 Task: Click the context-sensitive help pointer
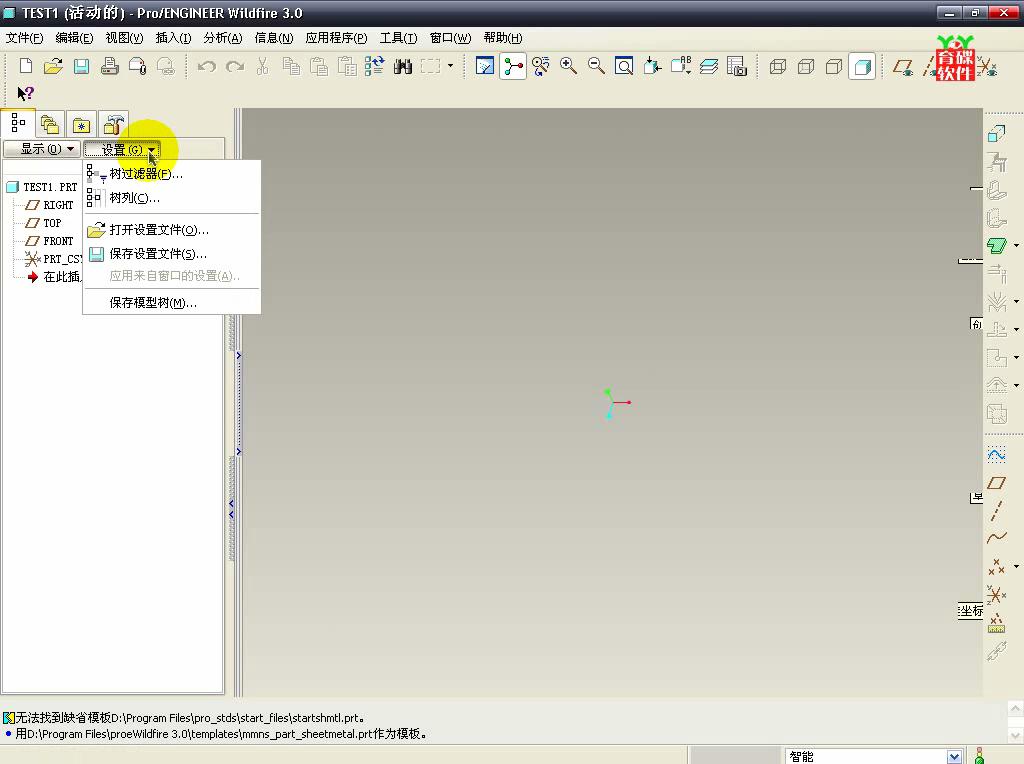click(x=25, y=93)
